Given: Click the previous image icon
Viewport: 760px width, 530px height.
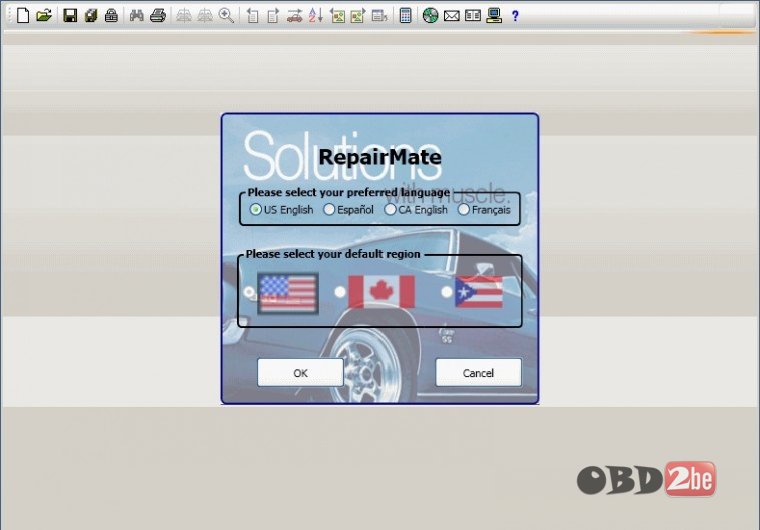Looking at the screenshot, I should 337,16.
